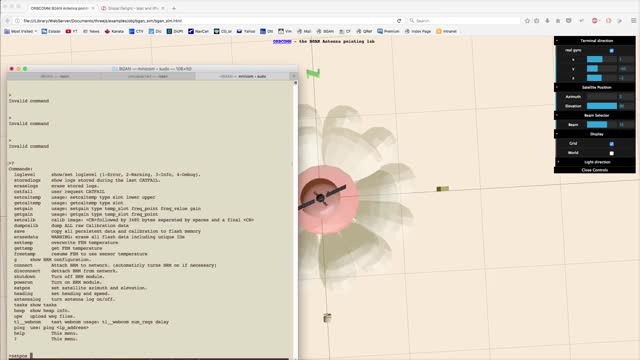Open the Dic bookmark
Screen dimensions: 640x360
[155, 31]
